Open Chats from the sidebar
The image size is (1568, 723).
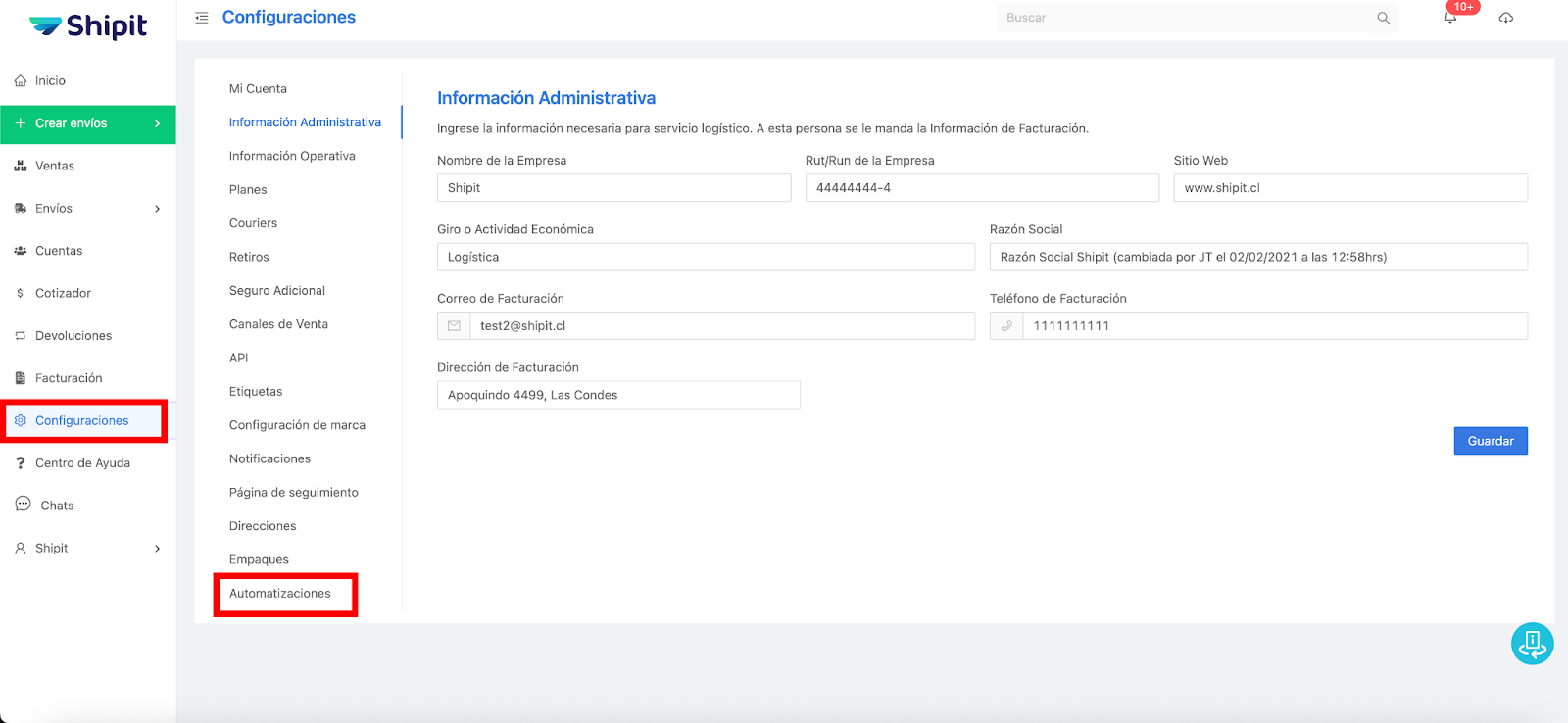57,506
